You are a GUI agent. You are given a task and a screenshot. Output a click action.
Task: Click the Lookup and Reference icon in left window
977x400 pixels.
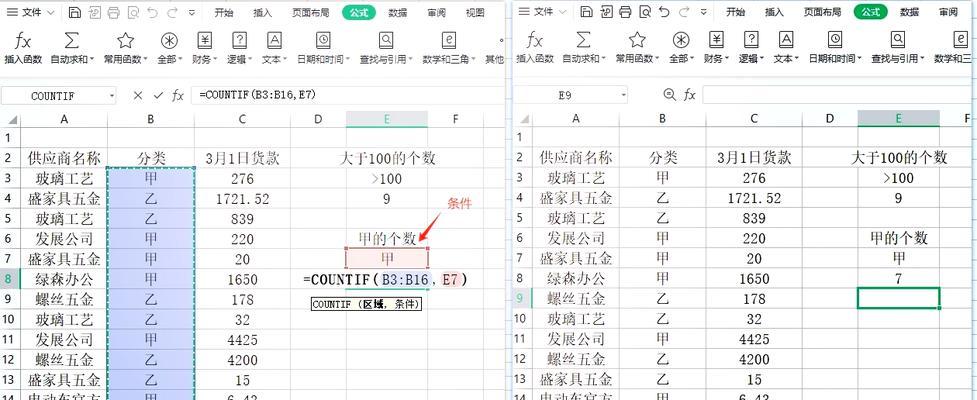(x=386, y=41)
